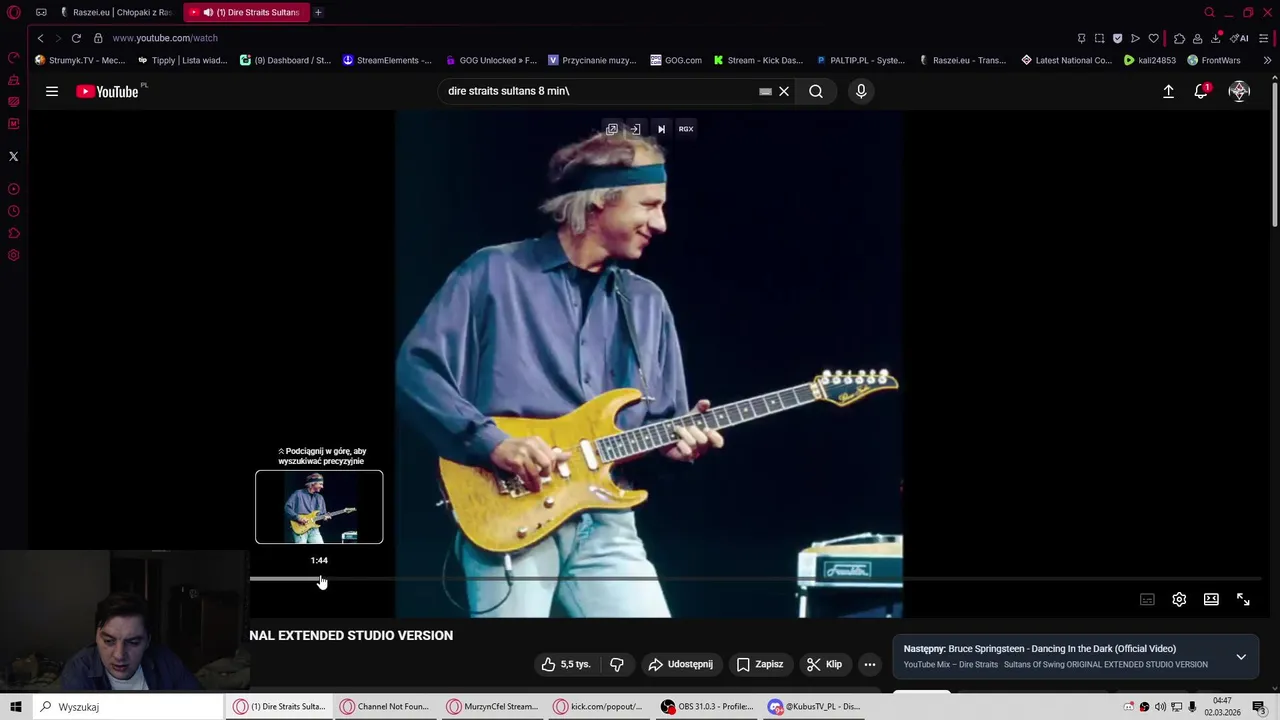Open Strumyk.TV bookmark
The image size is (1280, 720).
(x=80, y=60)
